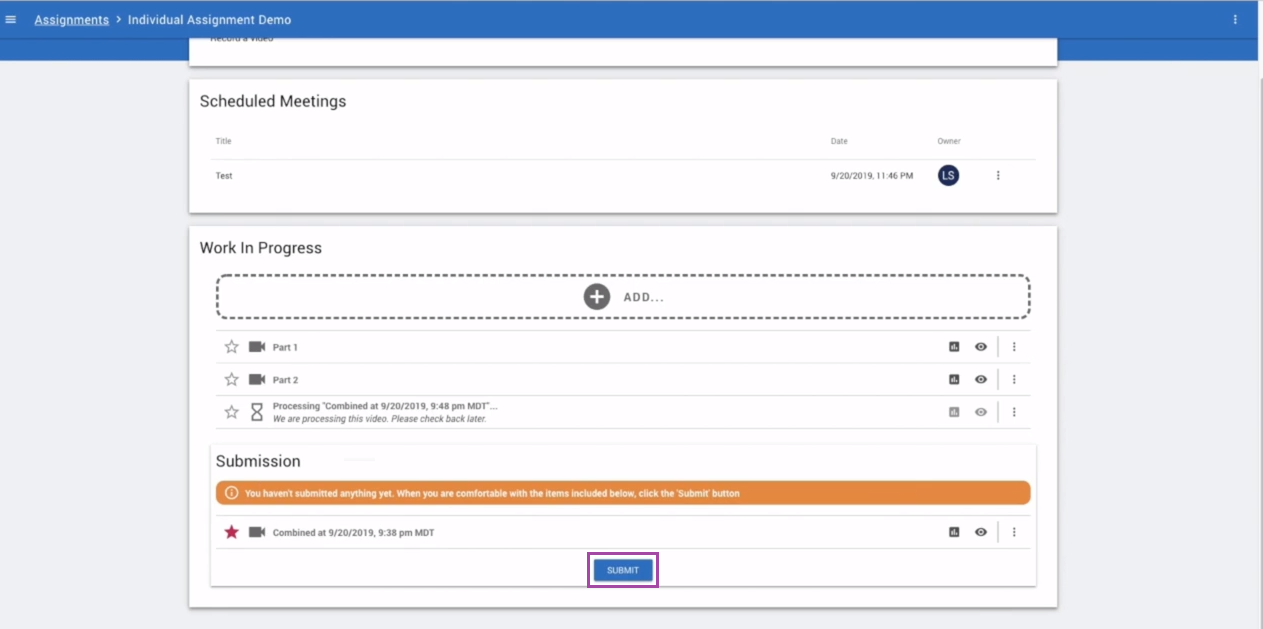Toggle visibility eye for processing video
1263x629 pixels.
(x=981, y=412)
